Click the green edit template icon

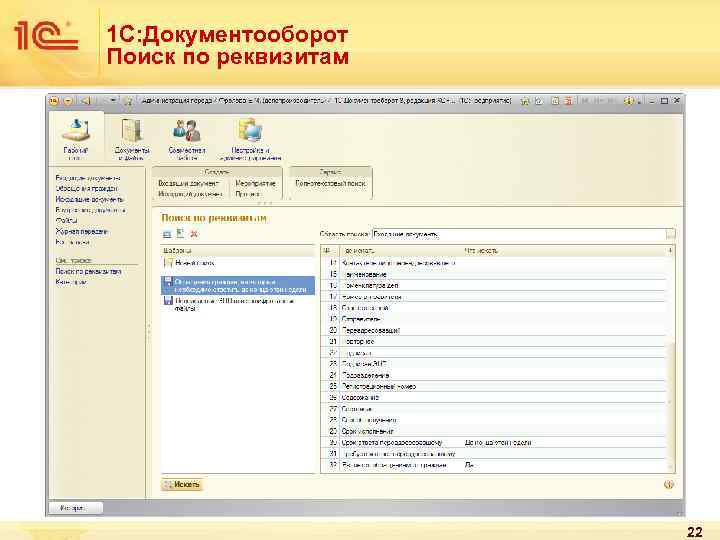click(x=180, y=234)
